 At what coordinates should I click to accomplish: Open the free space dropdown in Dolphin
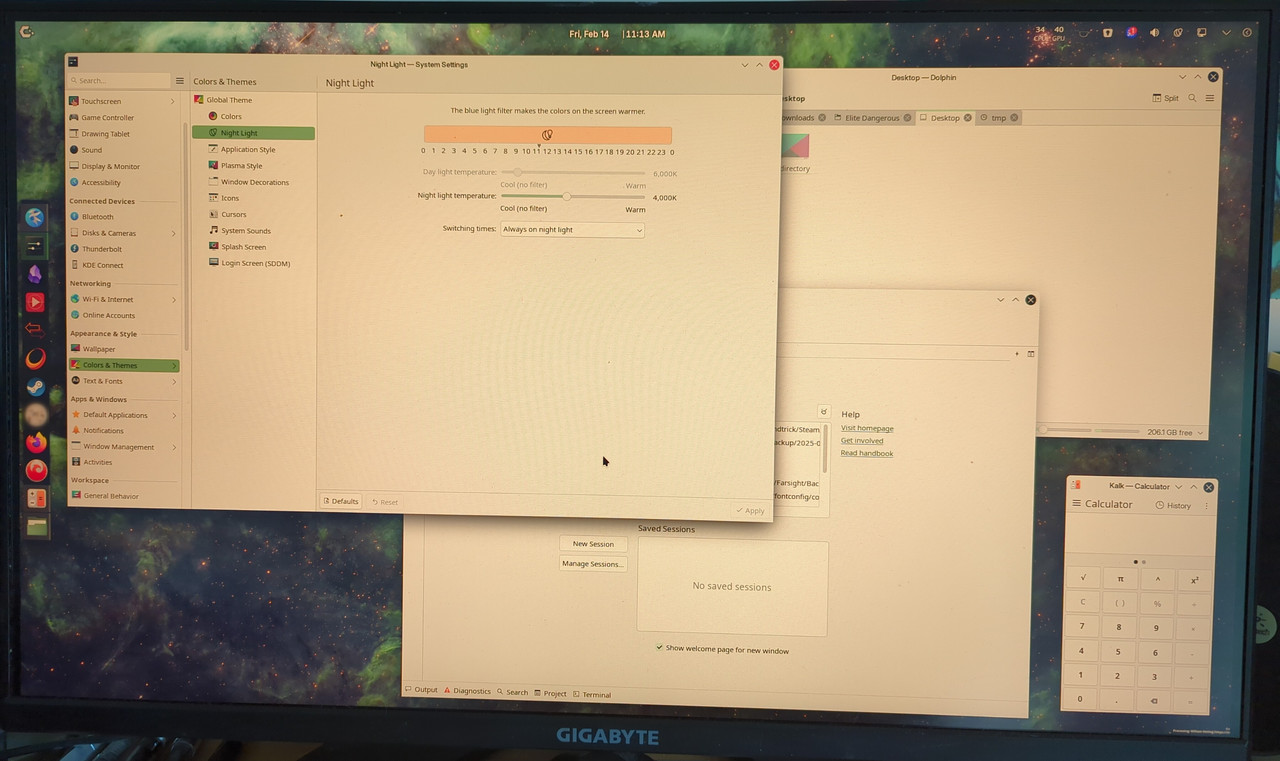[x=1173, y=432]
